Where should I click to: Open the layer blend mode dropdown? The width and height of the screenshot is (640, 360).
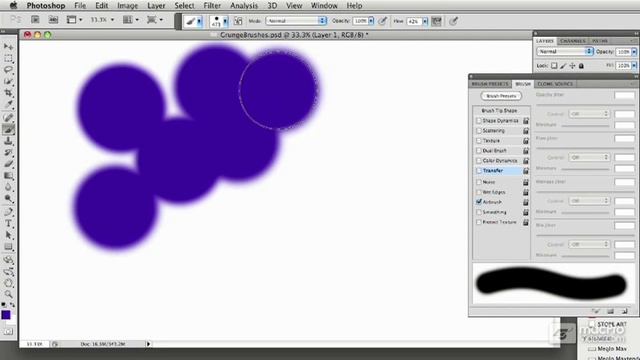[x=565, y=51]
